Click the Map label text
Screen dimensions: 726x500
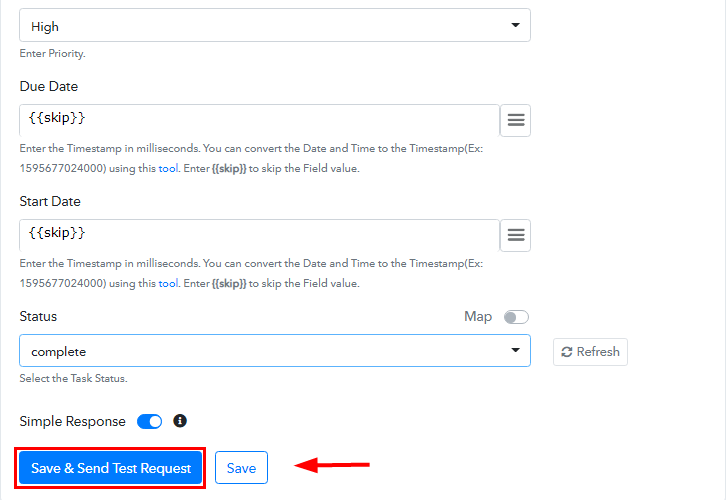tap(478, 317)
